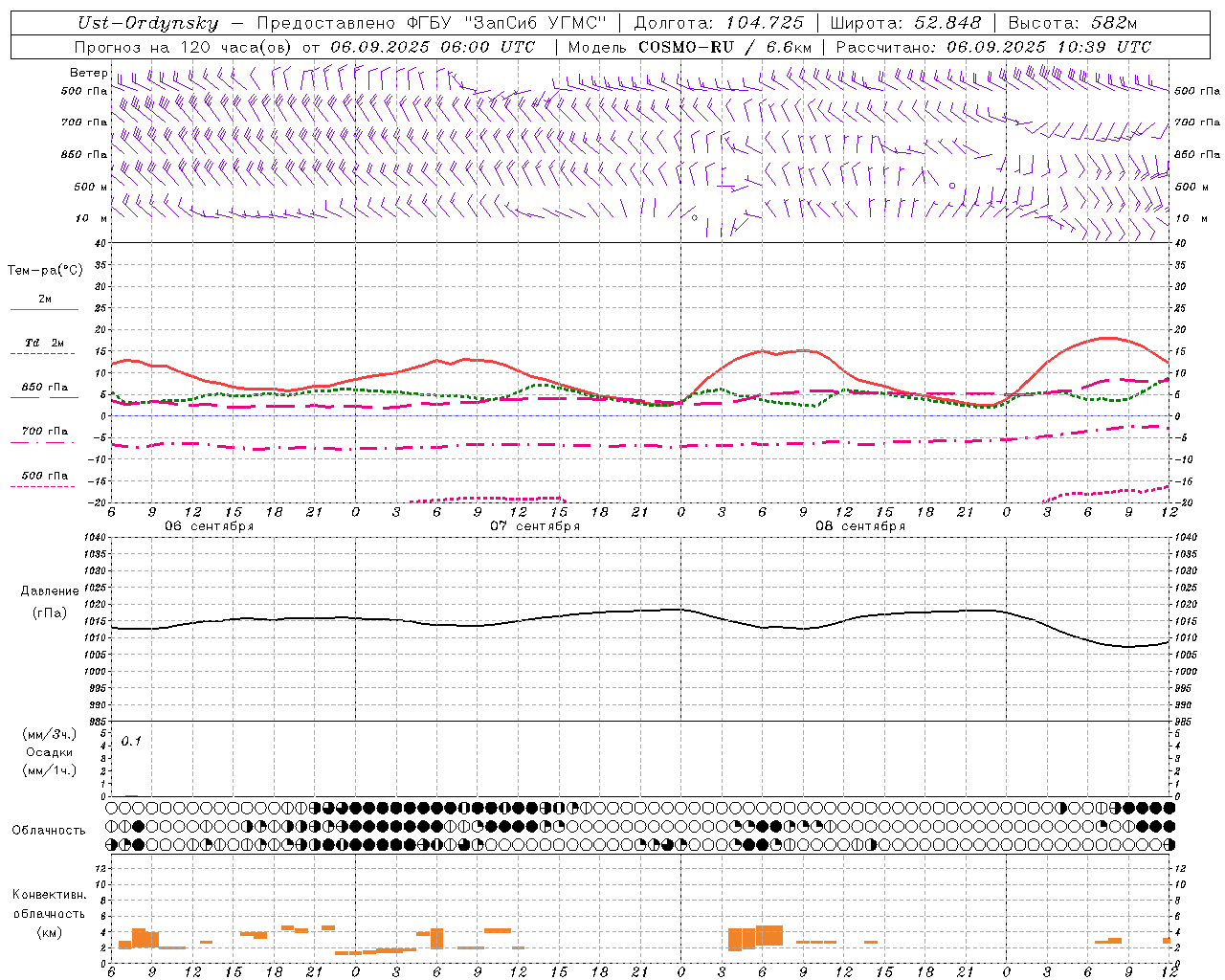The image size is (1225, 980).
Task: Click the '(км)' convective cloud unit label
Action: [x=49, y=932]
